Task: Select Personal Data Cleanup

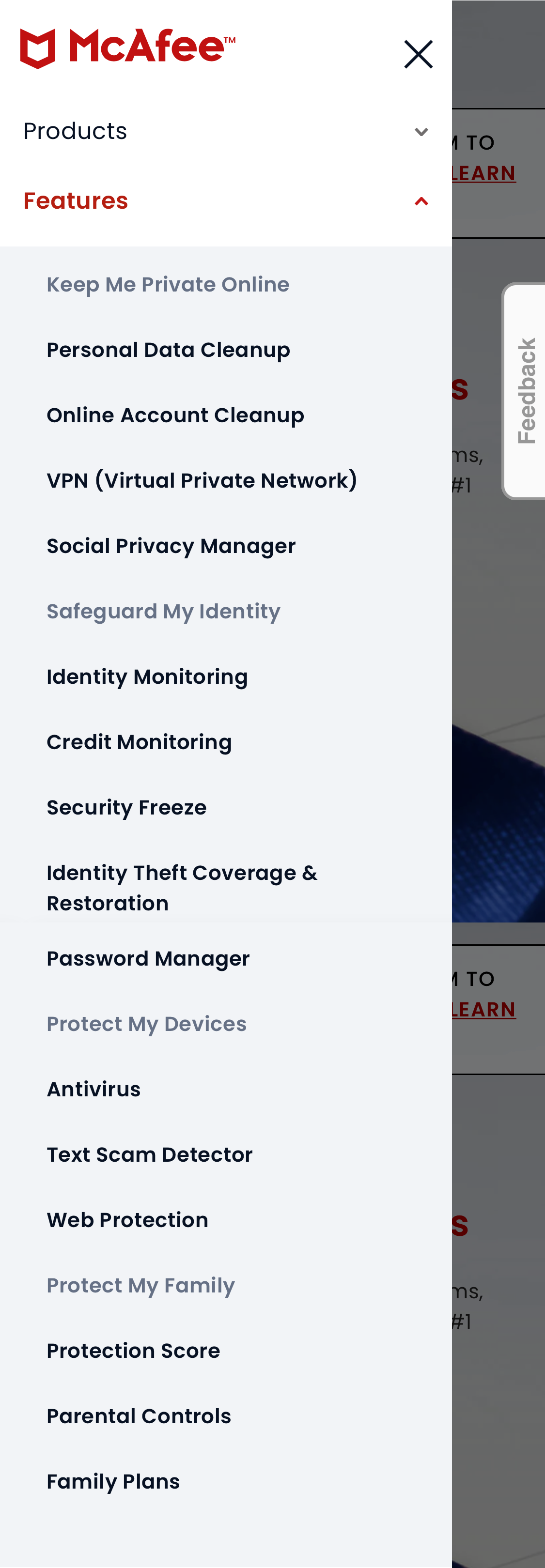Action: [x=168, y=350]
